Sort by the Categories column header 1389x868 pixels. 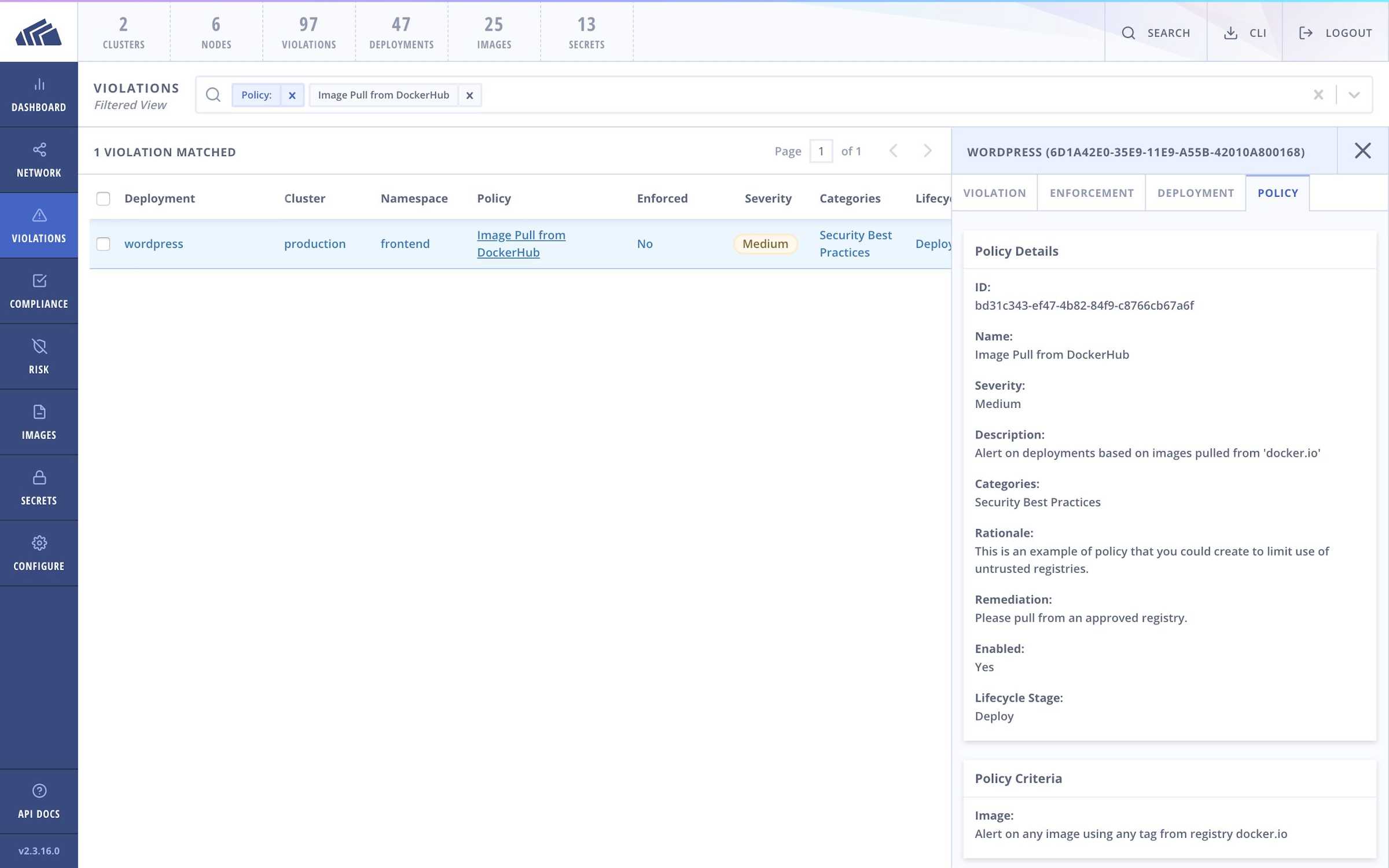(850, 198)
